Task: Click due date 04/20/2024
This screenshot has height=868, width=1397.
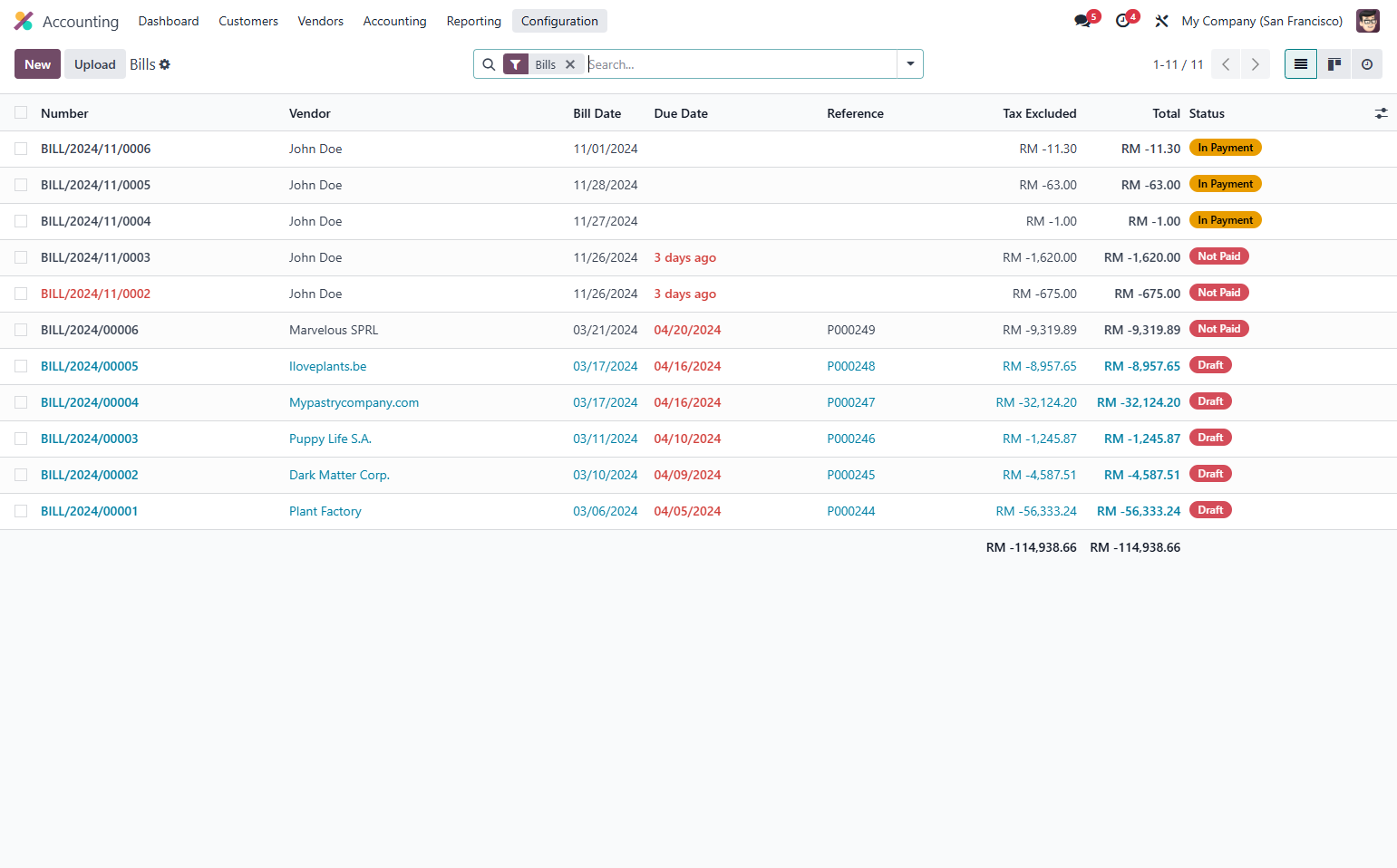Action: [687, 330]
